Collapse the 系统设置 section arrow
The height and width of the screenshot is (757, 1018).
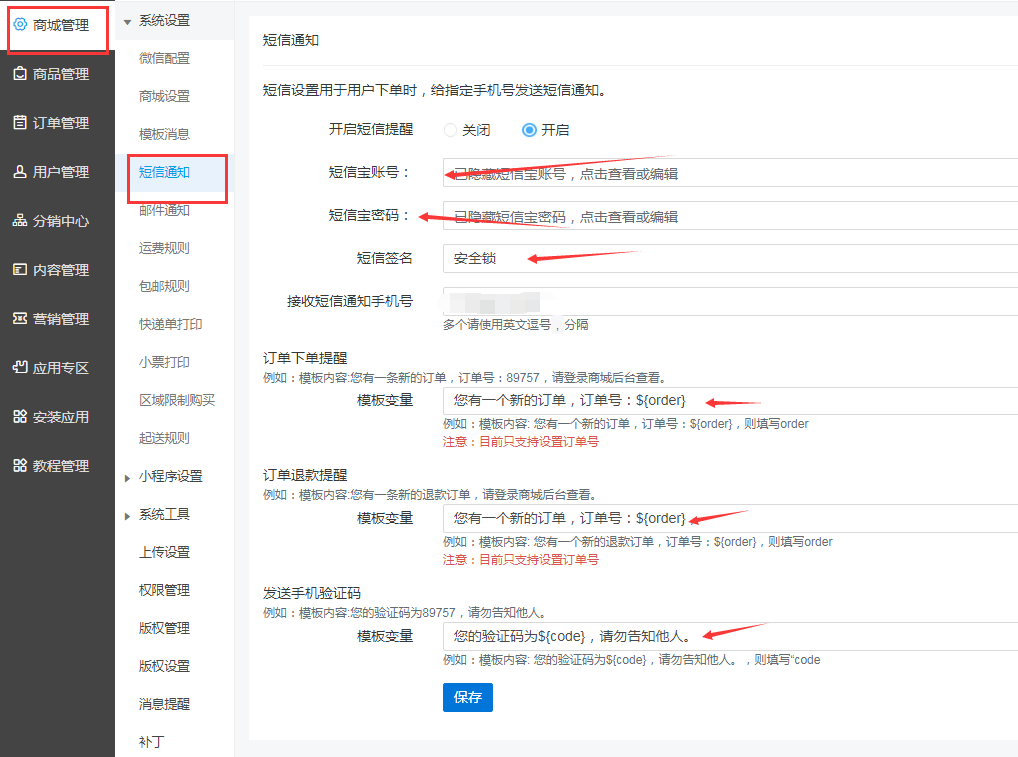[x=127, y=21]
